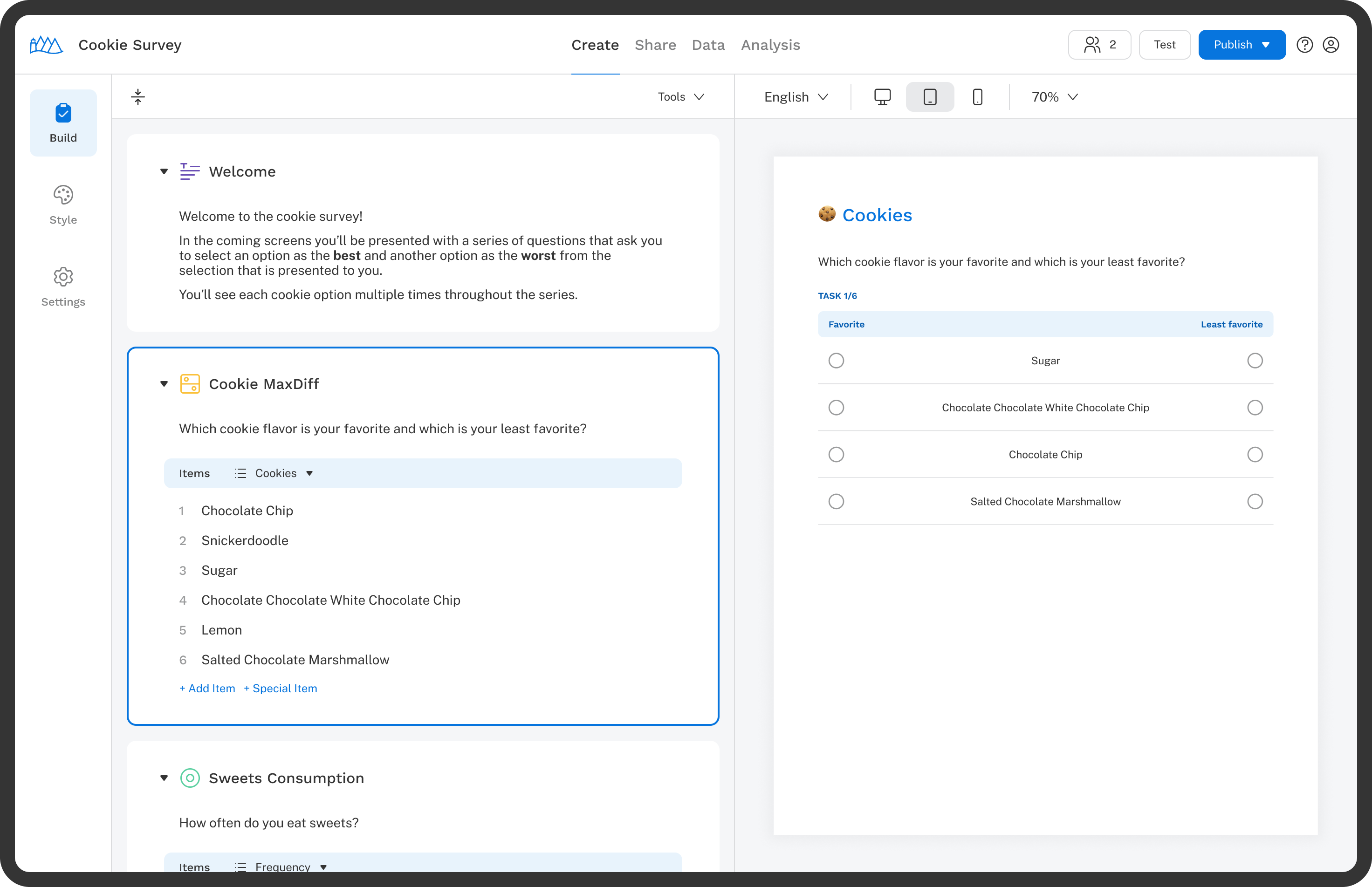The height and width of the screenshot is (887, 1372).
Task: Click the desktop preview icon
Action: 882,96
